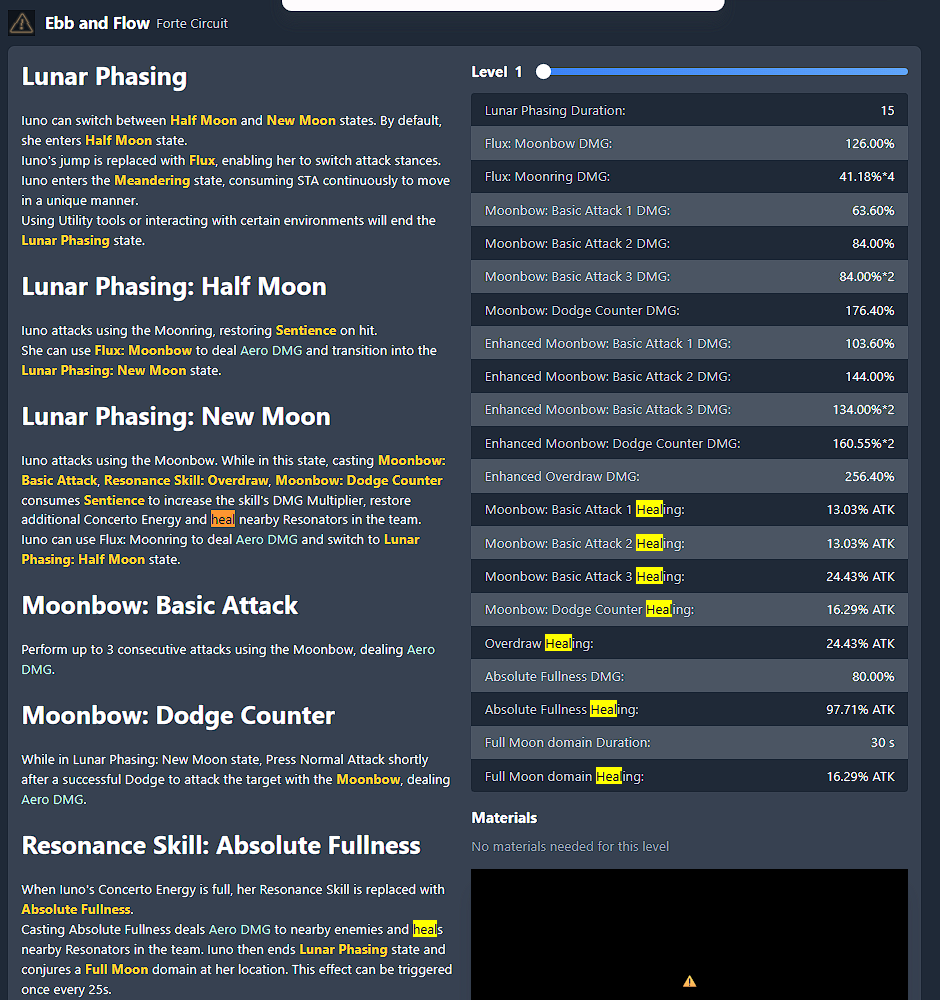Image resolution: width=940 pixels, height=1000 pixels.
Task: Click Enhanced Moonbow: Basic Attack 1 DMG row
Action: point(689,344)
